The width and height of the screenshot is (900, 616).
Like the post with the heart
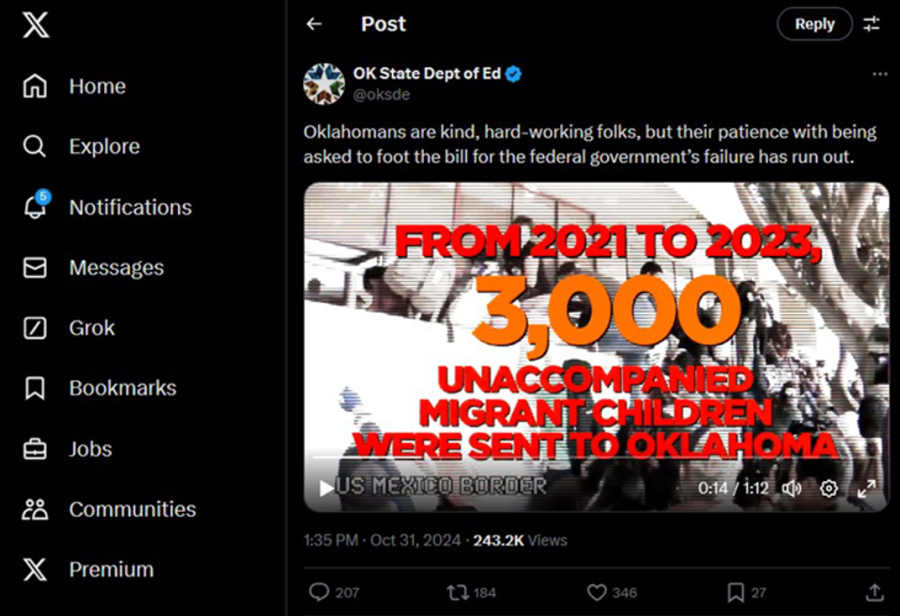pos(596,592)
